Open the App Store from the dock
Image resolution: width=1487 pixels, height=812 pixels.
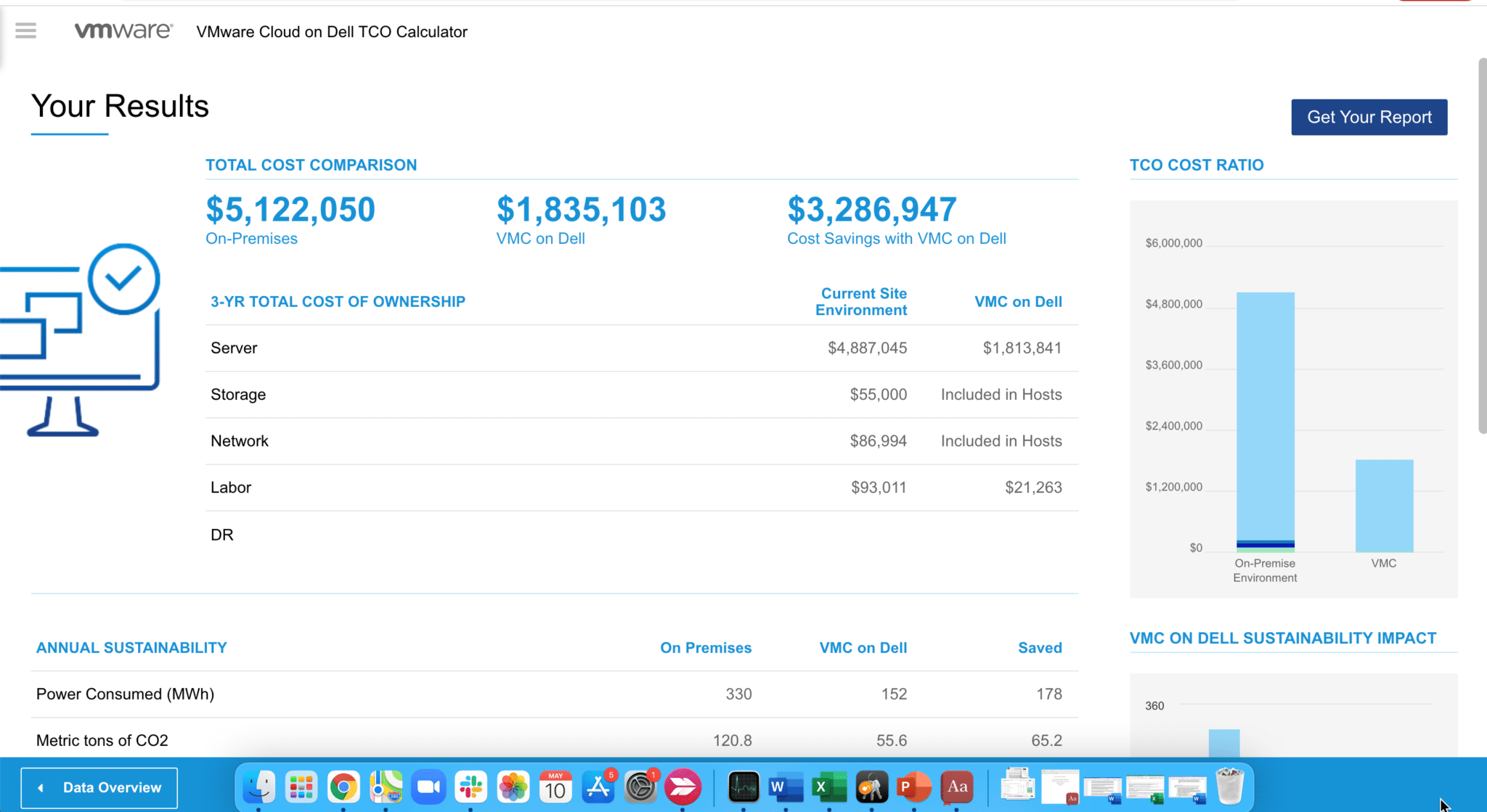(x=598, y=787)
